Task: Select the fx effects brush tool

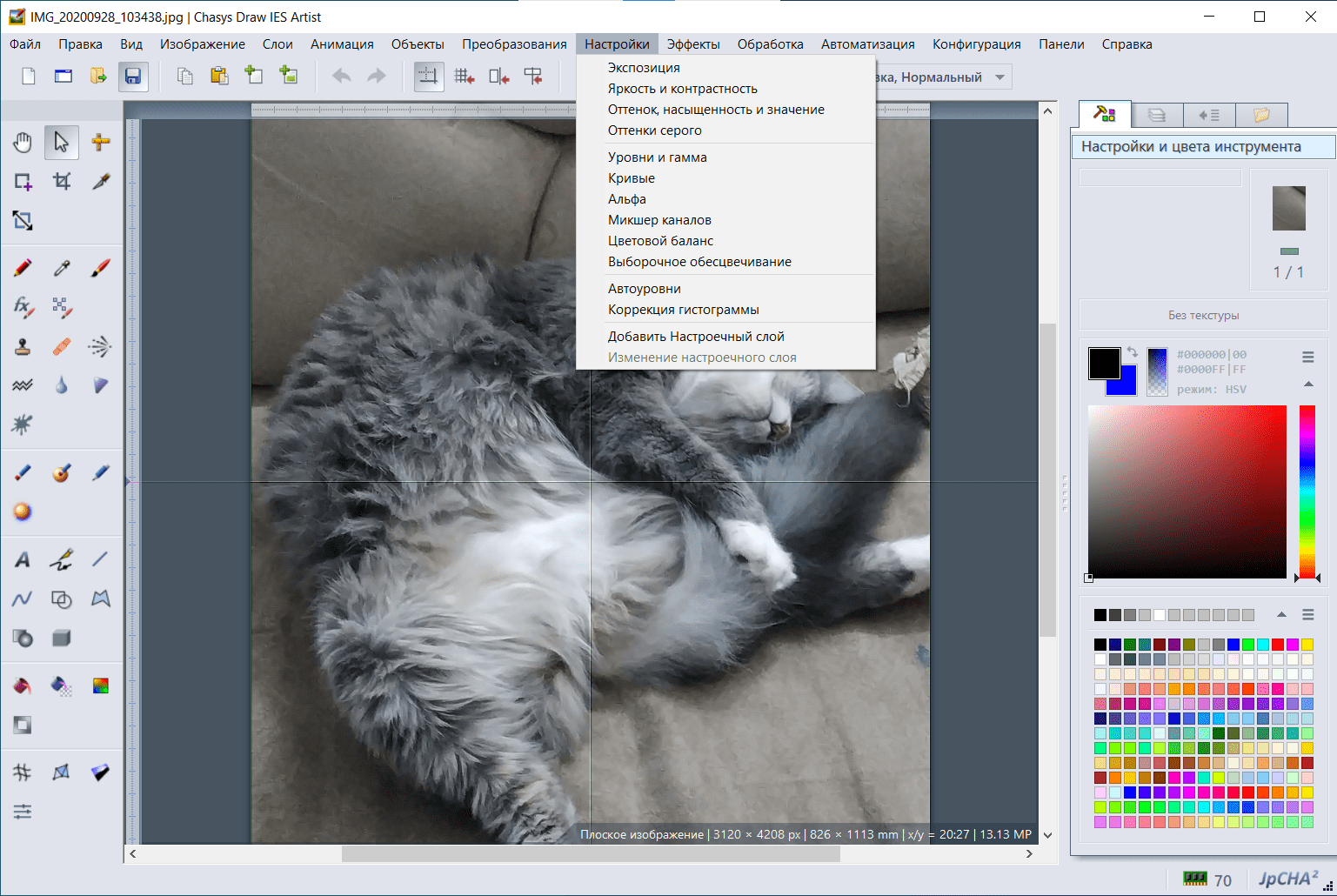Action: [23, 307]
